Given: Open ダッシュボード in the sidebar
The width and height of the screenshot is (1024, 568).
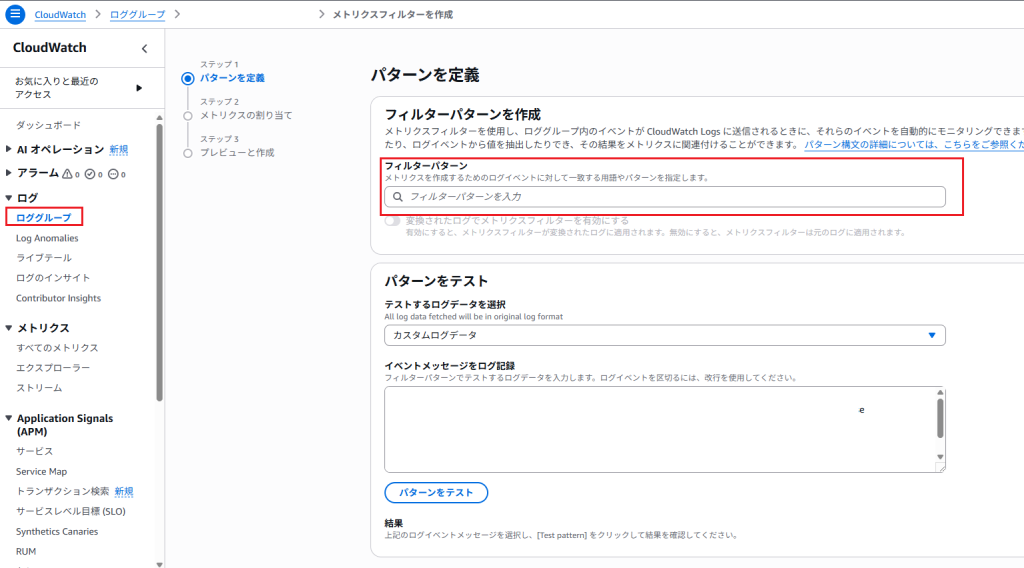Looking at the screenshot, I should 48,125.
